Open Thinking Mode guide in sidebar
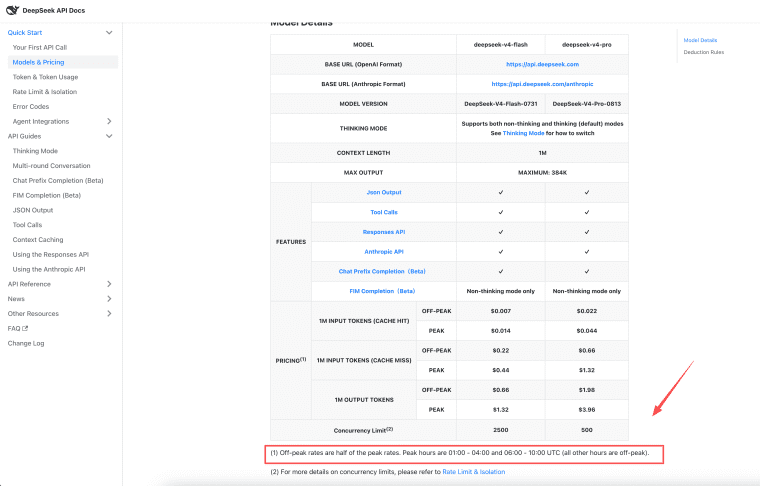 (x=35, y=151)
